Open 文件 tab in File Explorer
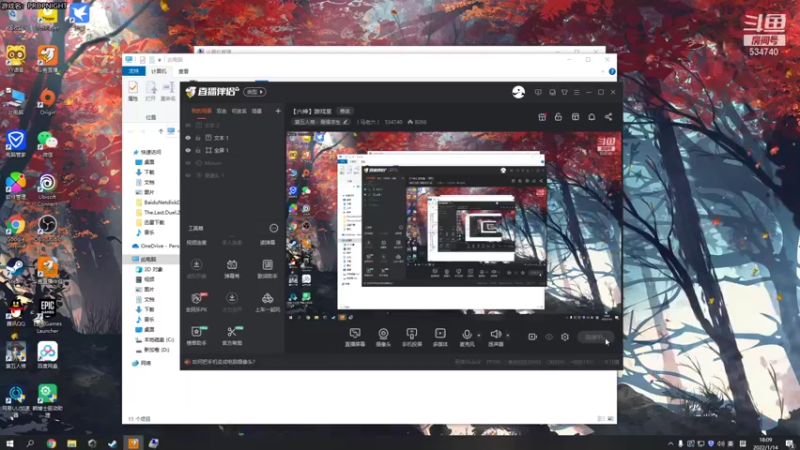Screen dimensions: 800x450 pos(134,71)
